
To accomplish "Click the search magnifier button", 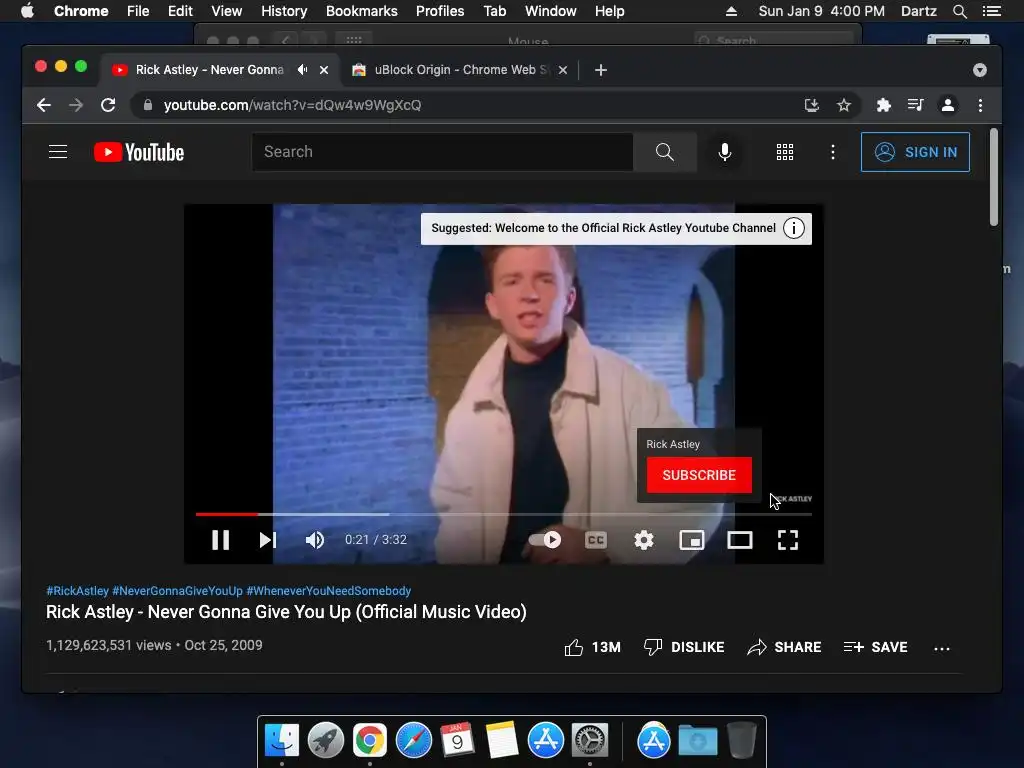I will pos(665,152).
